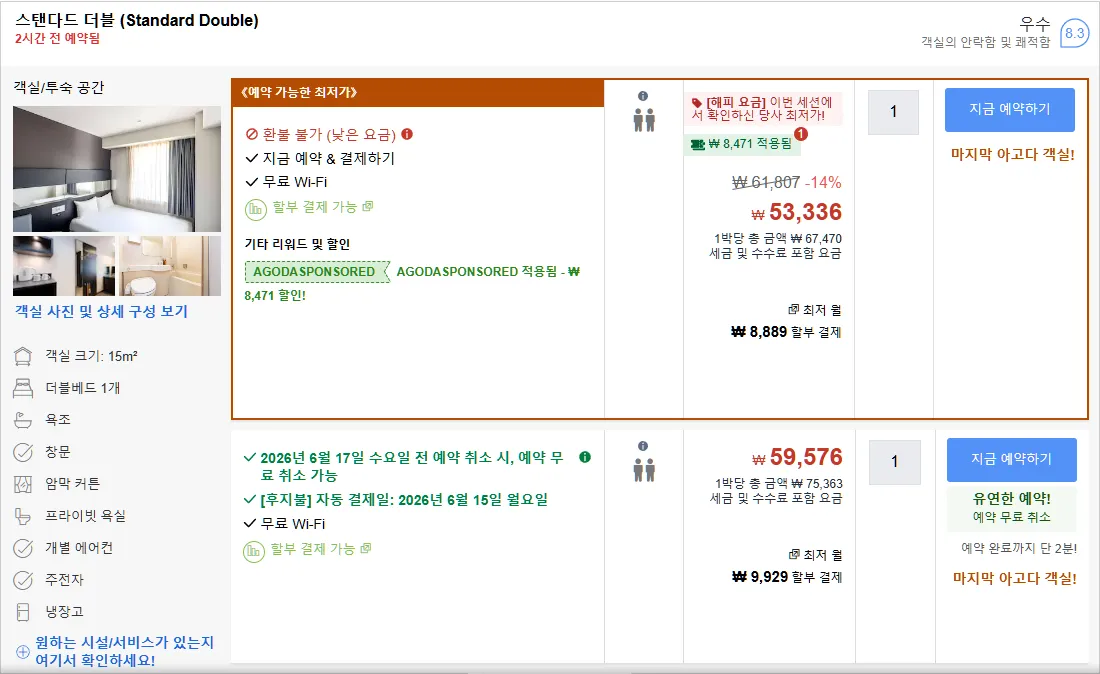
Task: Click the AGODASPONSORED coupon badge
Action: pos(316,271)
